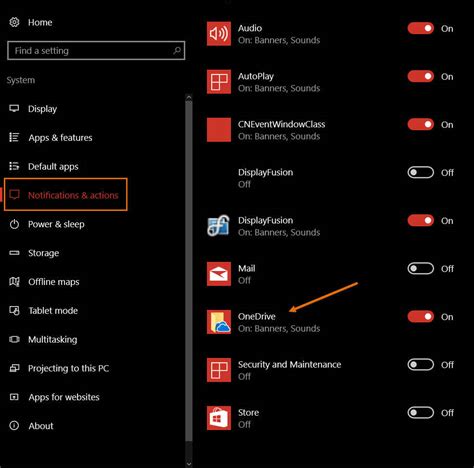
Task: Open Tablet mode settings
Action: (53, 311)
